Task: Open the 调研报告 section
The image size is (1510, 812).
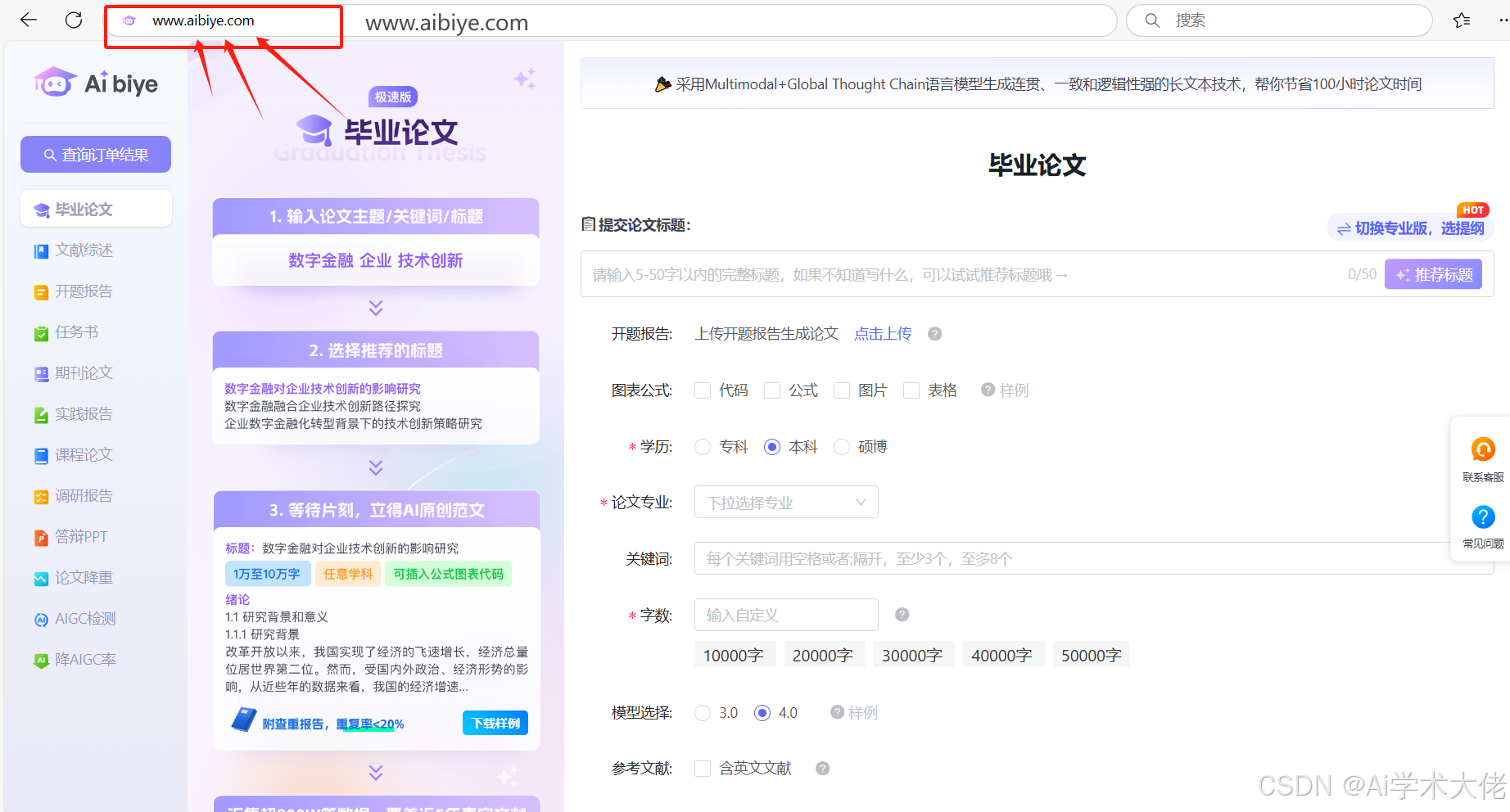Action: click(x=84, y=495)
